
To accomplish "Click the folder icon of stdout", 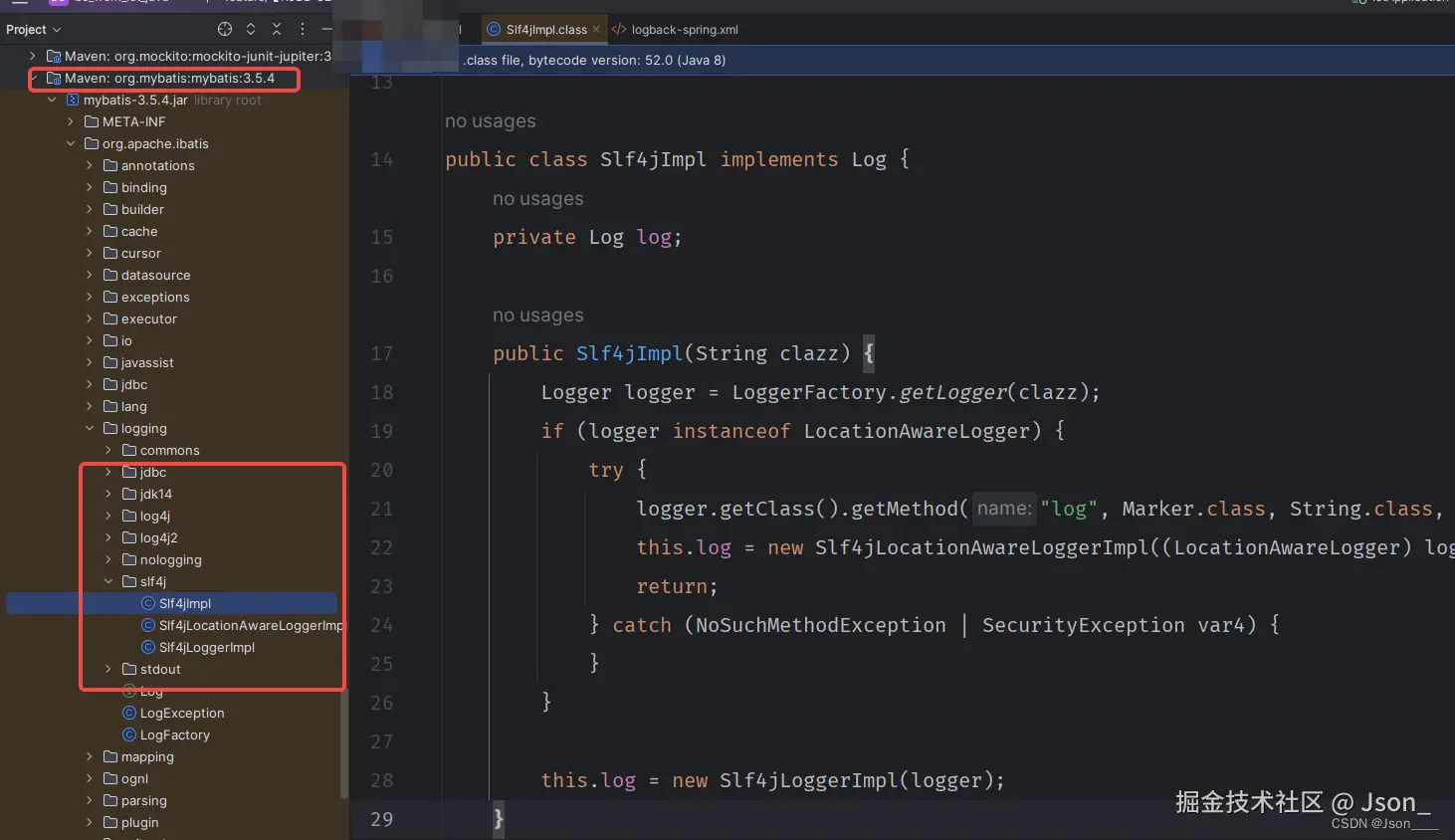I will [x=129, y=669].
